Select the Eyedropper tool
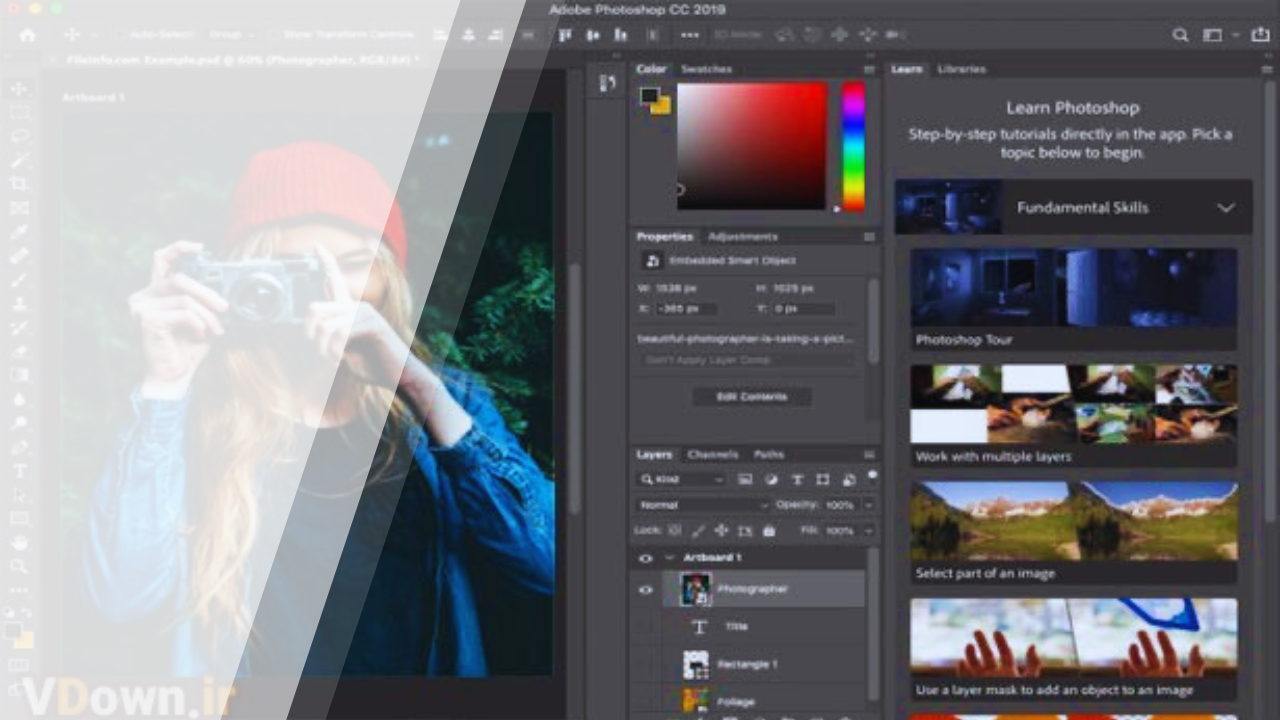This screenshot has height=720, width=1280. point(19,232)
